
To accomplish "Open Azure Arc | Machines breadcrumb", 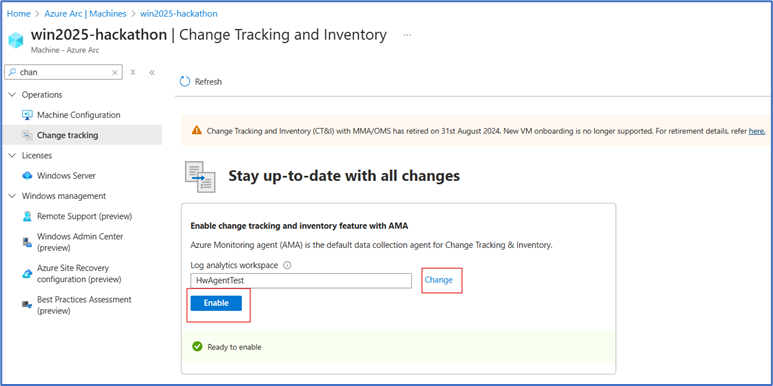I will pyautogui.click(x=85, y=14).
